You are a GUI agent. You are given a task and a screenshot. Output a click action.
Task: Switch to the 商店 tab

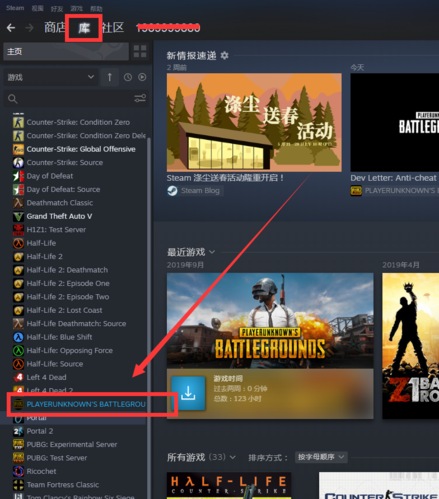(54, 27)
